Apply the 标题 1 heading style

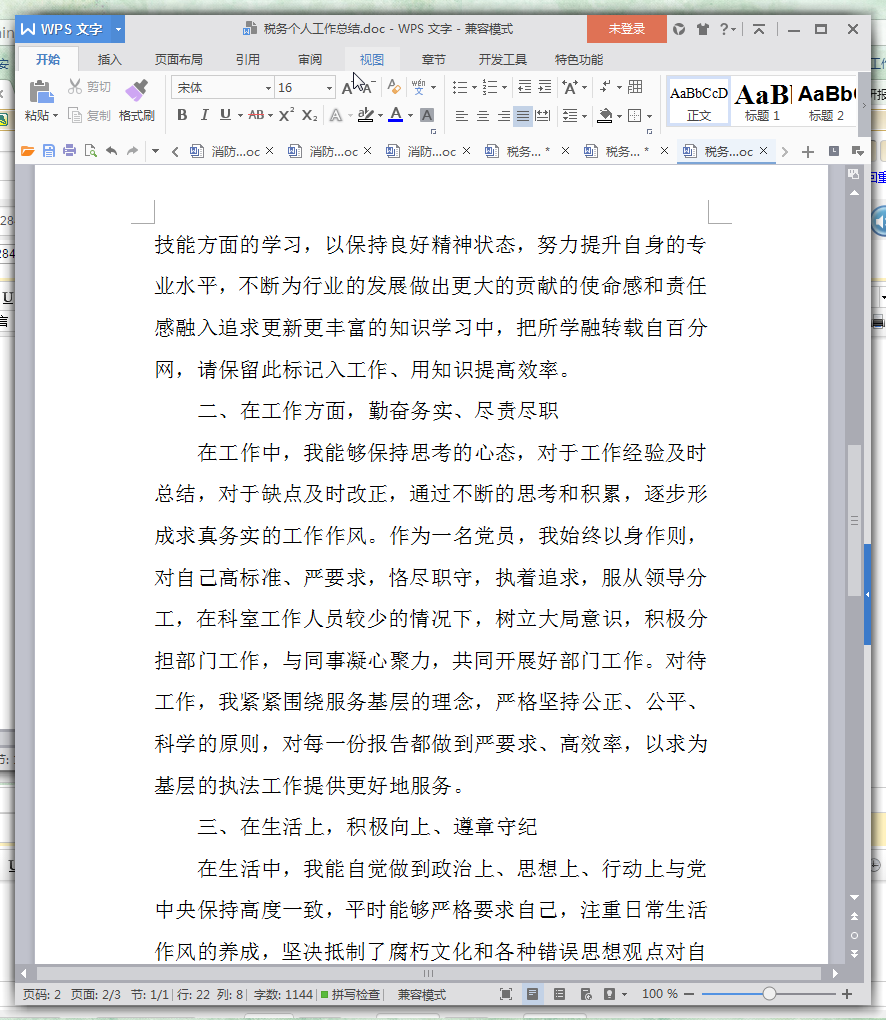click(762, 101)
